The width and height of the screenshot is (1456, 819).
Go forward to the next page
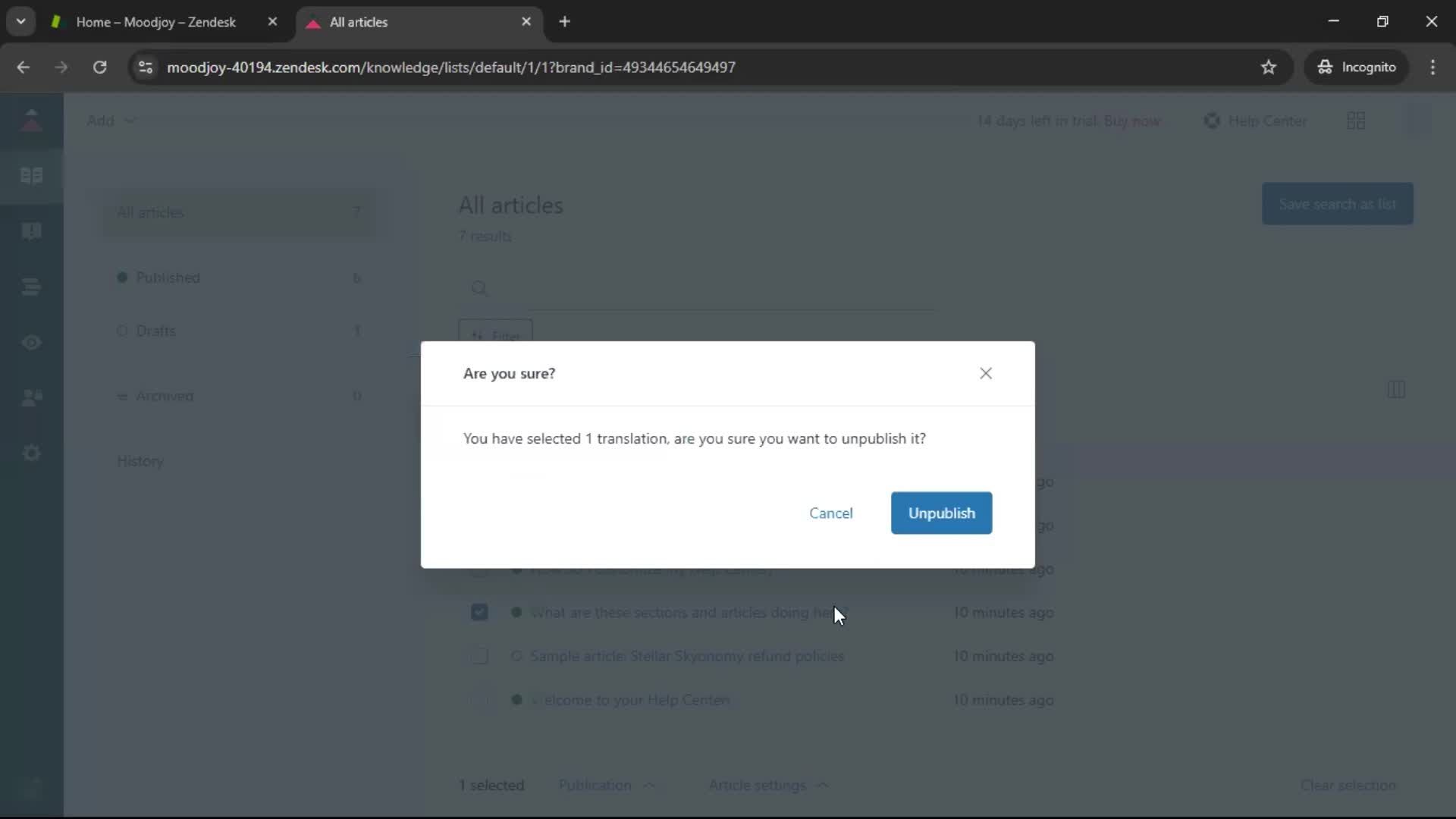[61, 67]
